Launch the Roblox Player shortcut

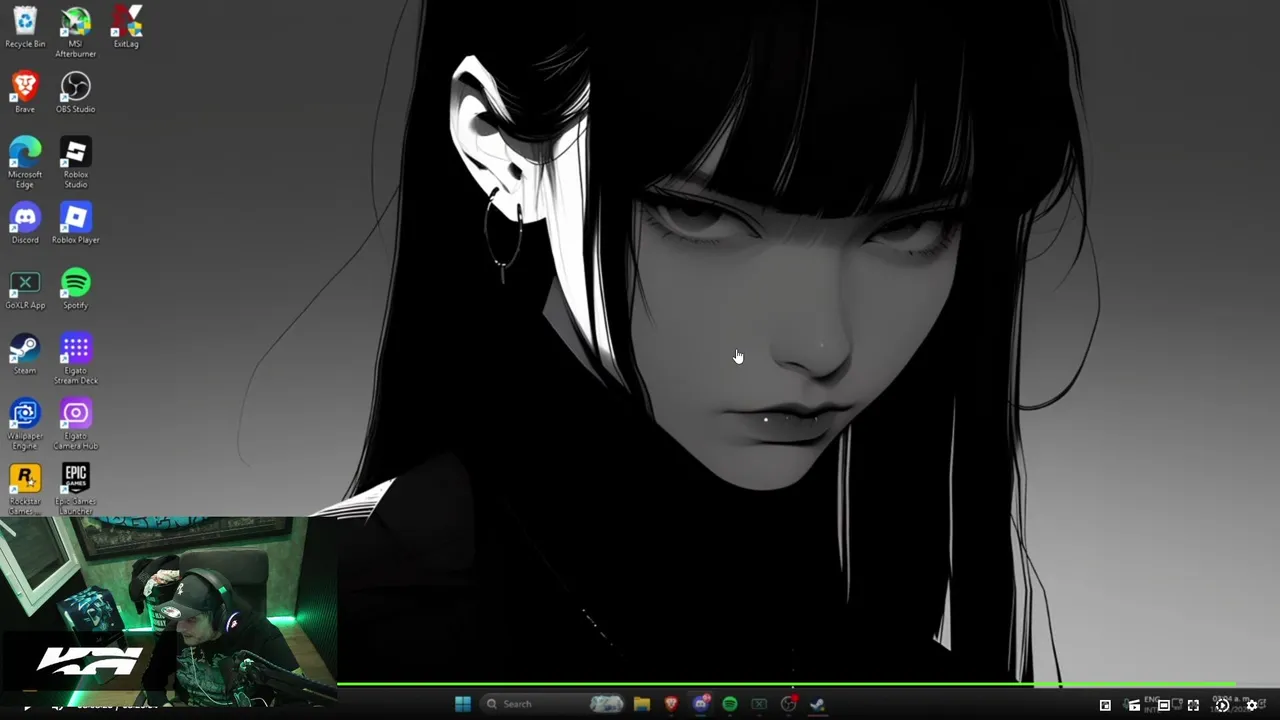tap(75, 223)
